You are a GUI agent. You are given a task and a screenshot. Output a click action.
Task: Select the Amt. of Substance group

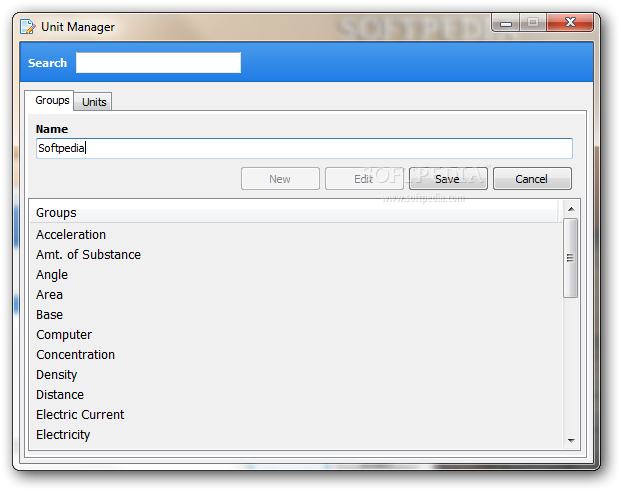[295, 255]
